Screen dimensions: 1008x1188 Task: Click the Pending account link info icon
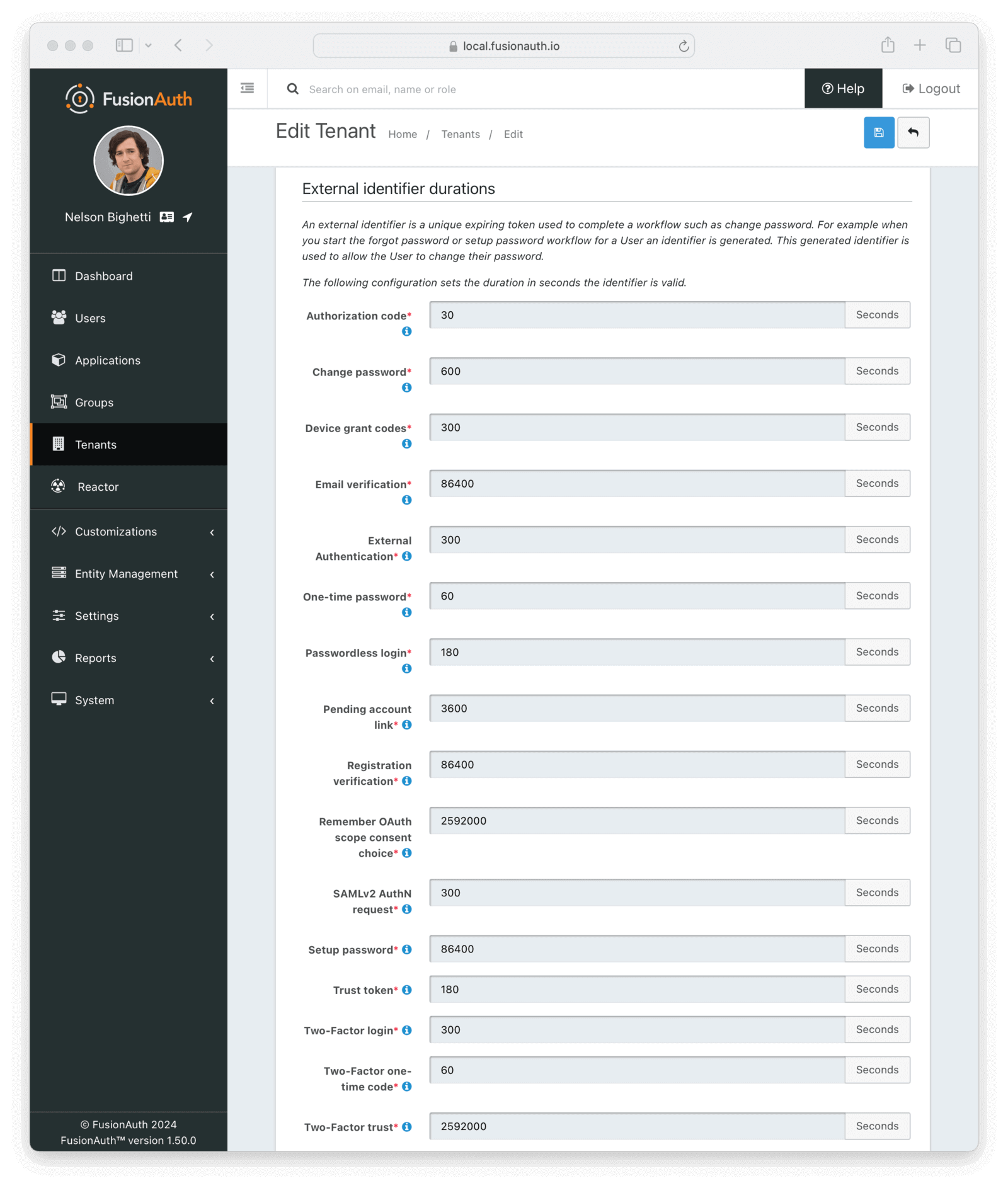click(407, 724)
